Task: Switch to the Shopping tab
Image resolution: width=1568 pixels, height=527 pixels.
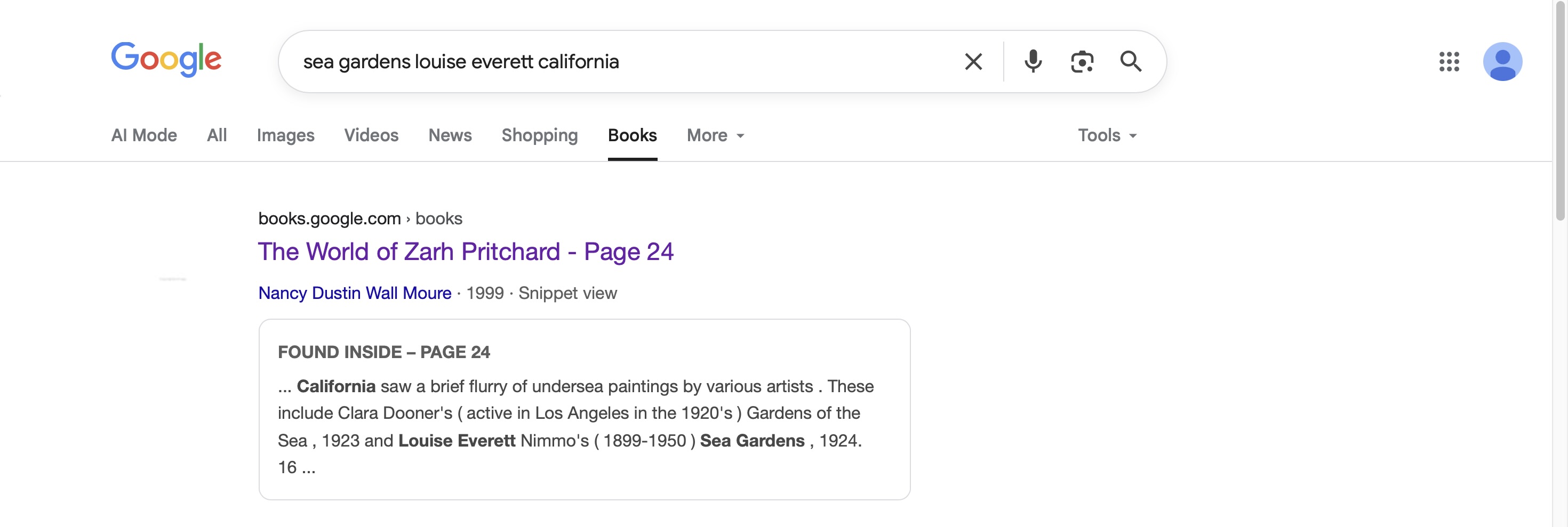Action: (539, 135)
